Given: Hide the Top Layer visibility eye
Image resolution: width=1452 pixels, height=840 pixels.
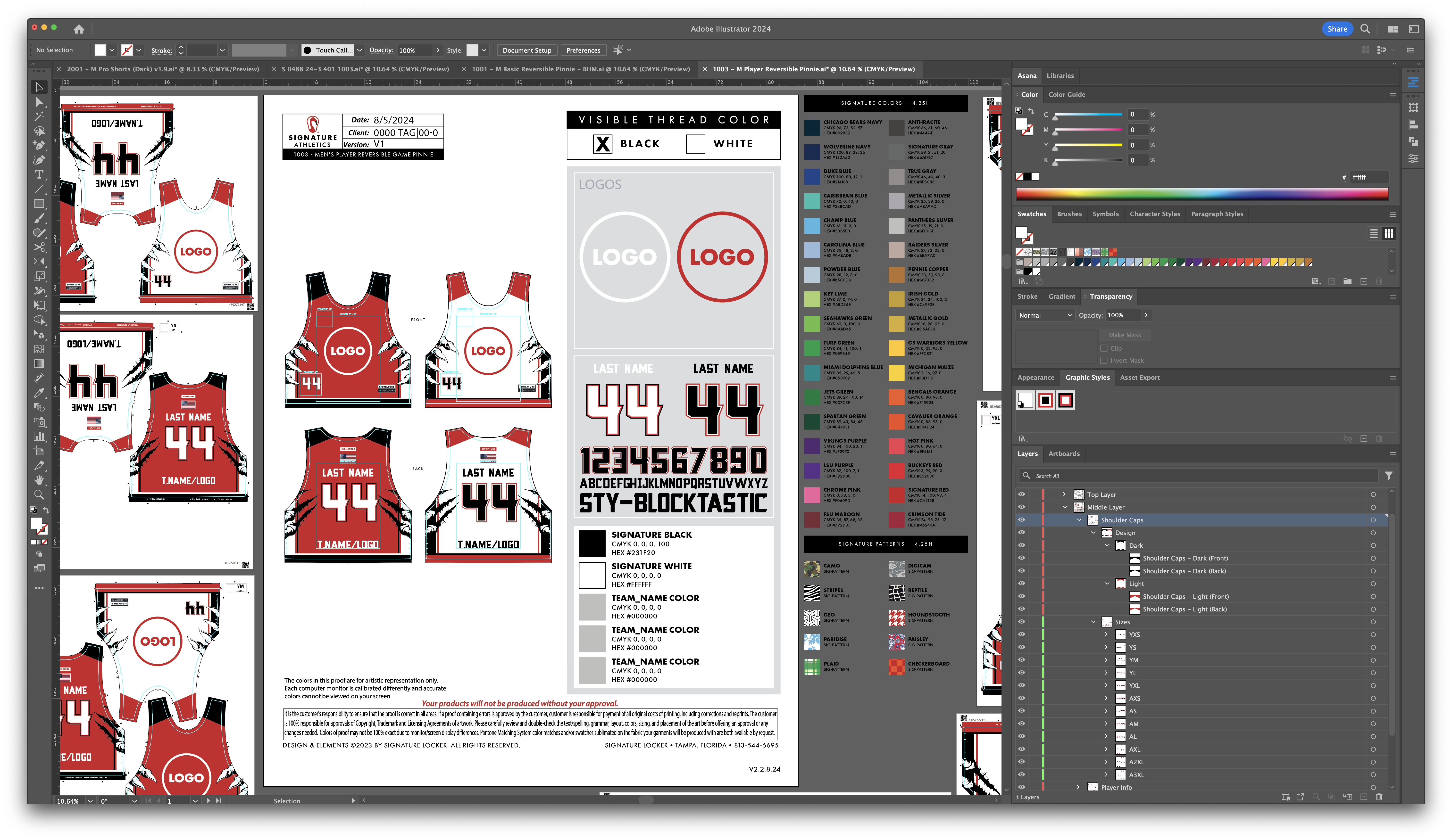Looking at the screenshot, I should click(x=1022, y=494).
